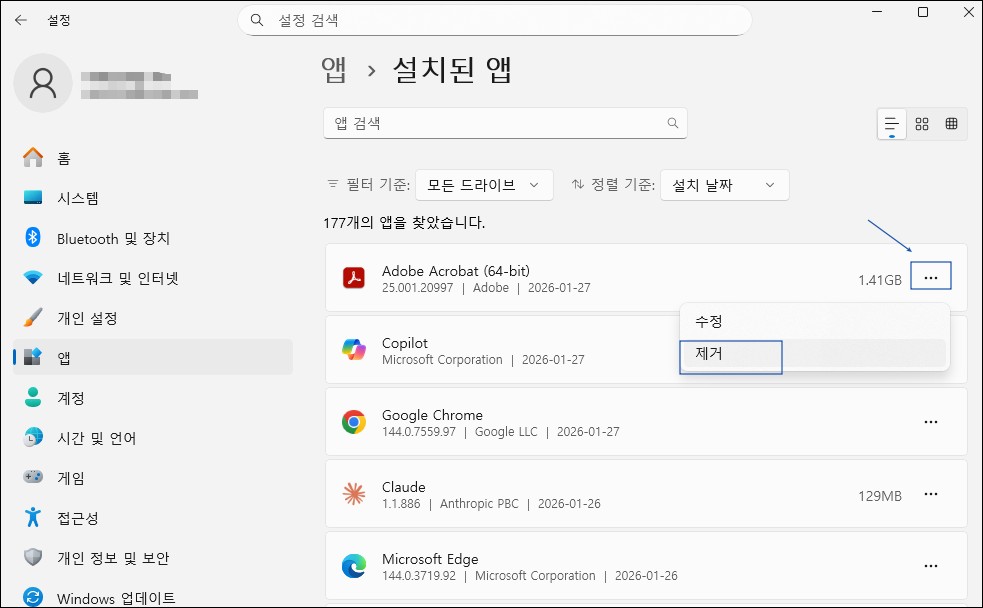The image size is (983, 608).
Task: Open more options for Claude
Action: point(931,494)
